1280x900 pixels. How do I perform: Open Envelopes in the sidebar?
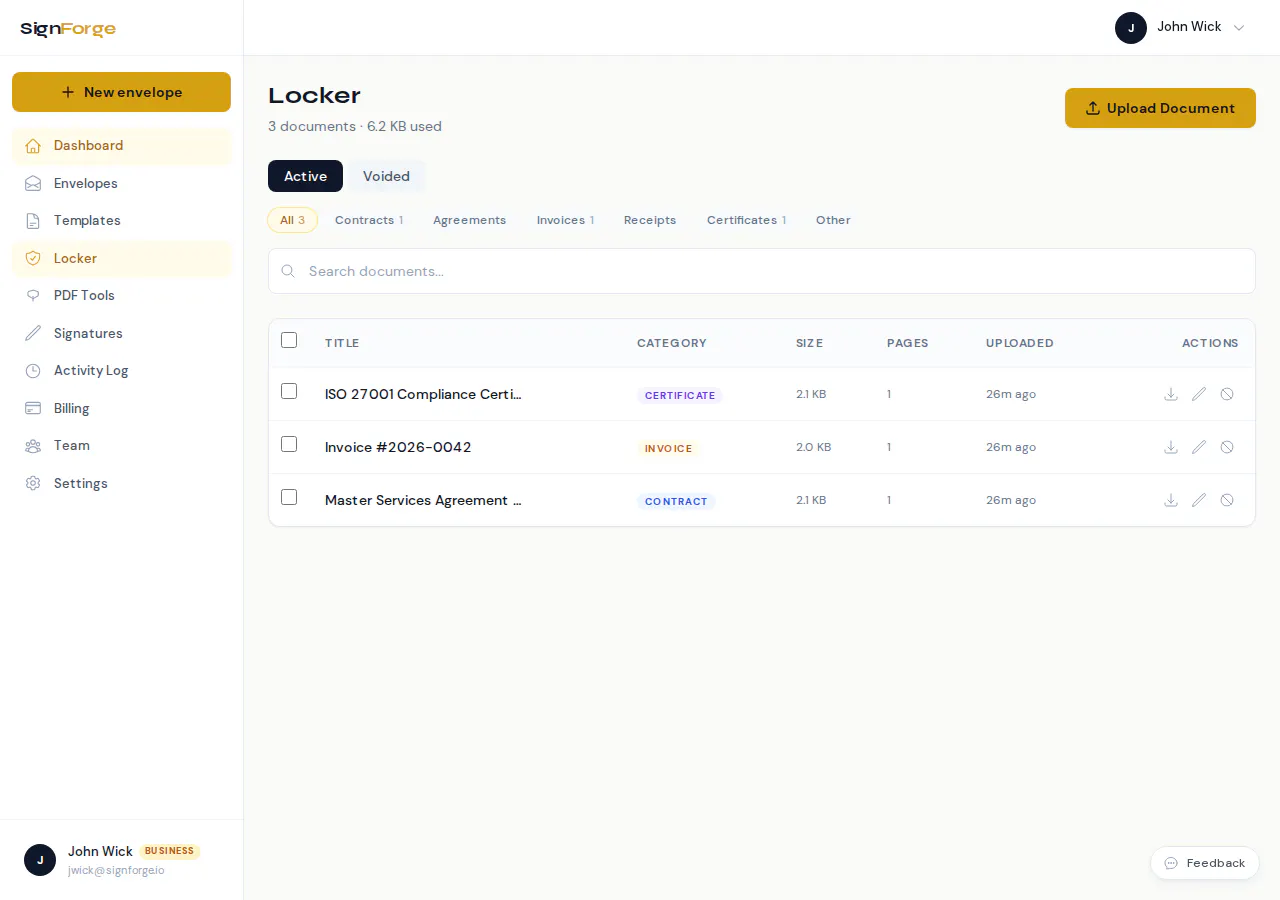tap(121, 183)
